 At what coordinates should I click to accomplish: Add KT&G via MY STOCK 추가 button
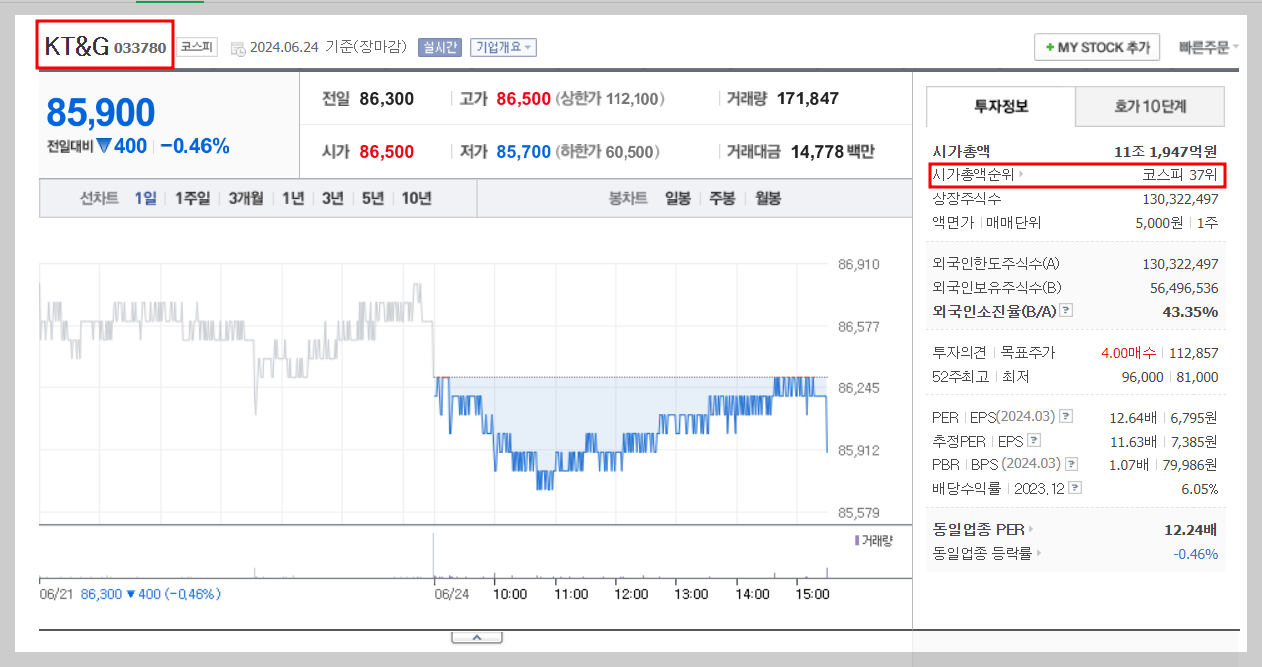tap(1097, 47)
